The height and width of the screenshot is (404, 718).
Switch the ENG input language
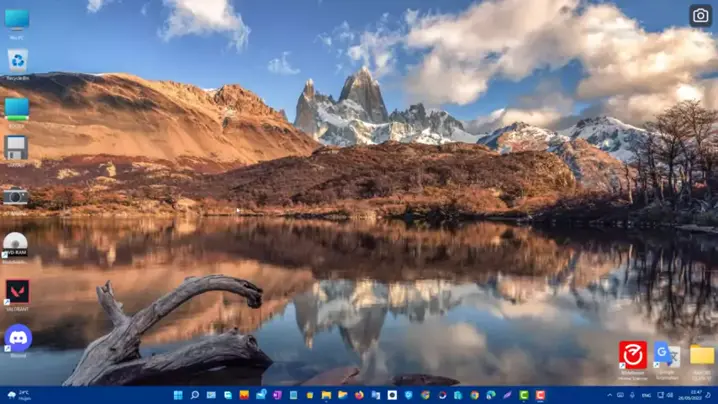647,395
